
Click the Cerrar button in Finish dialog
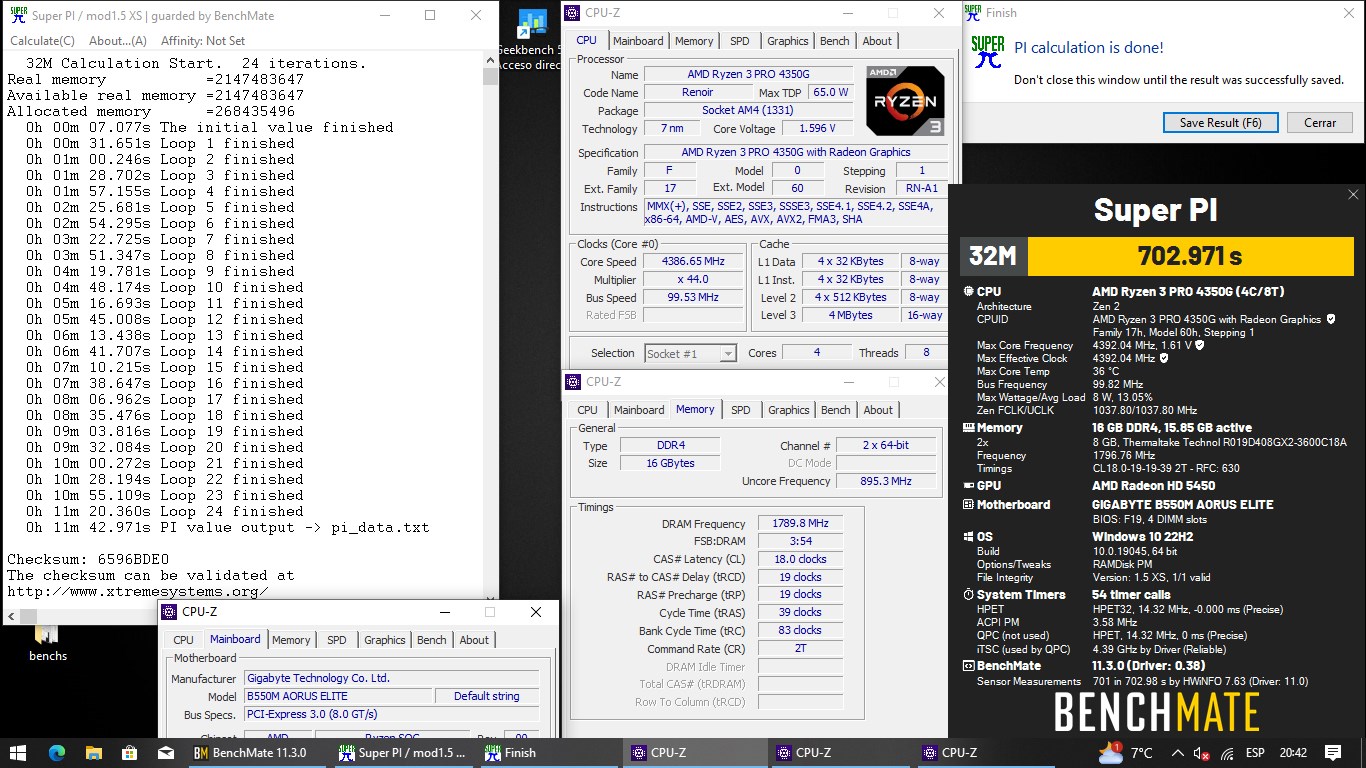tap(1319, 123)
